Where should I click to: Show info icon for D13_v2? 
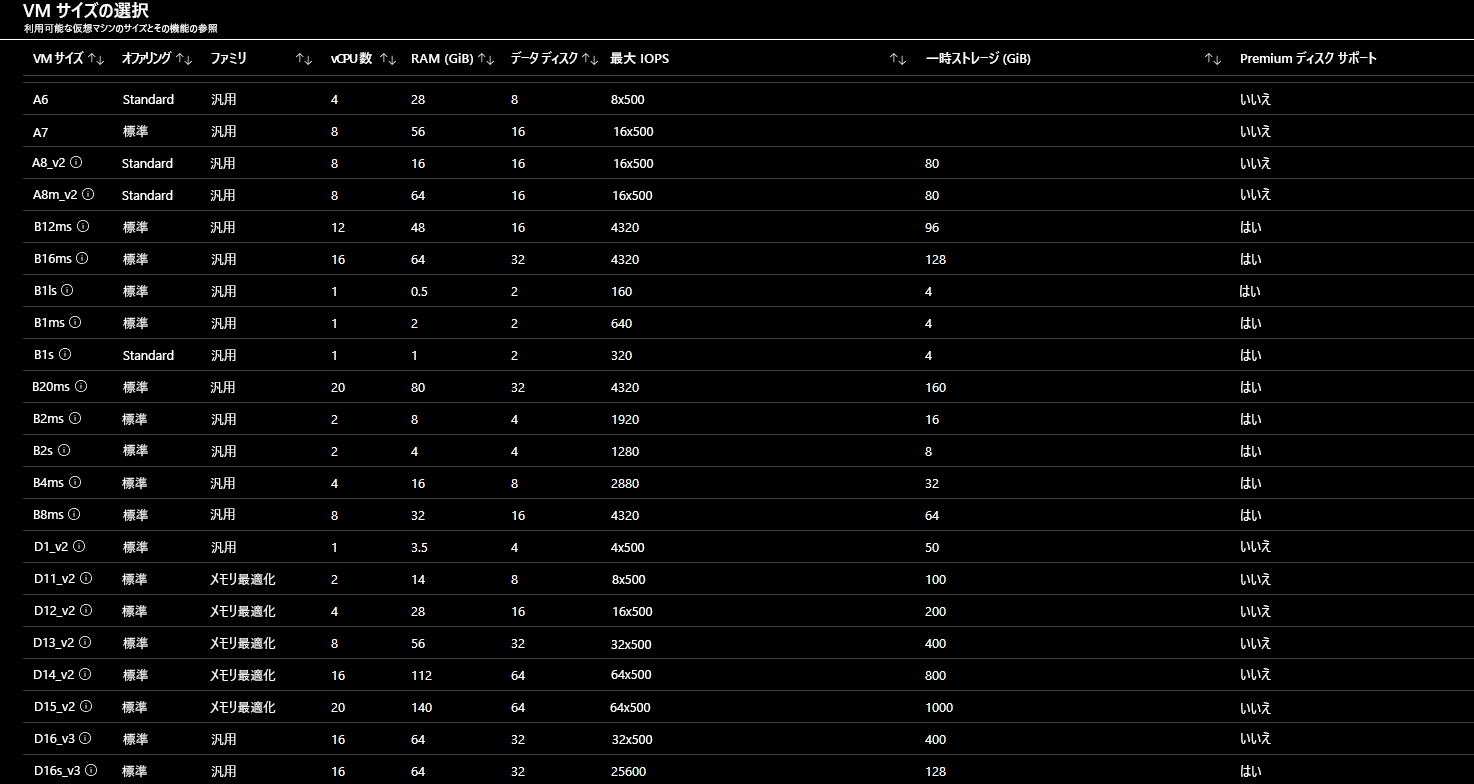[85, 642]
